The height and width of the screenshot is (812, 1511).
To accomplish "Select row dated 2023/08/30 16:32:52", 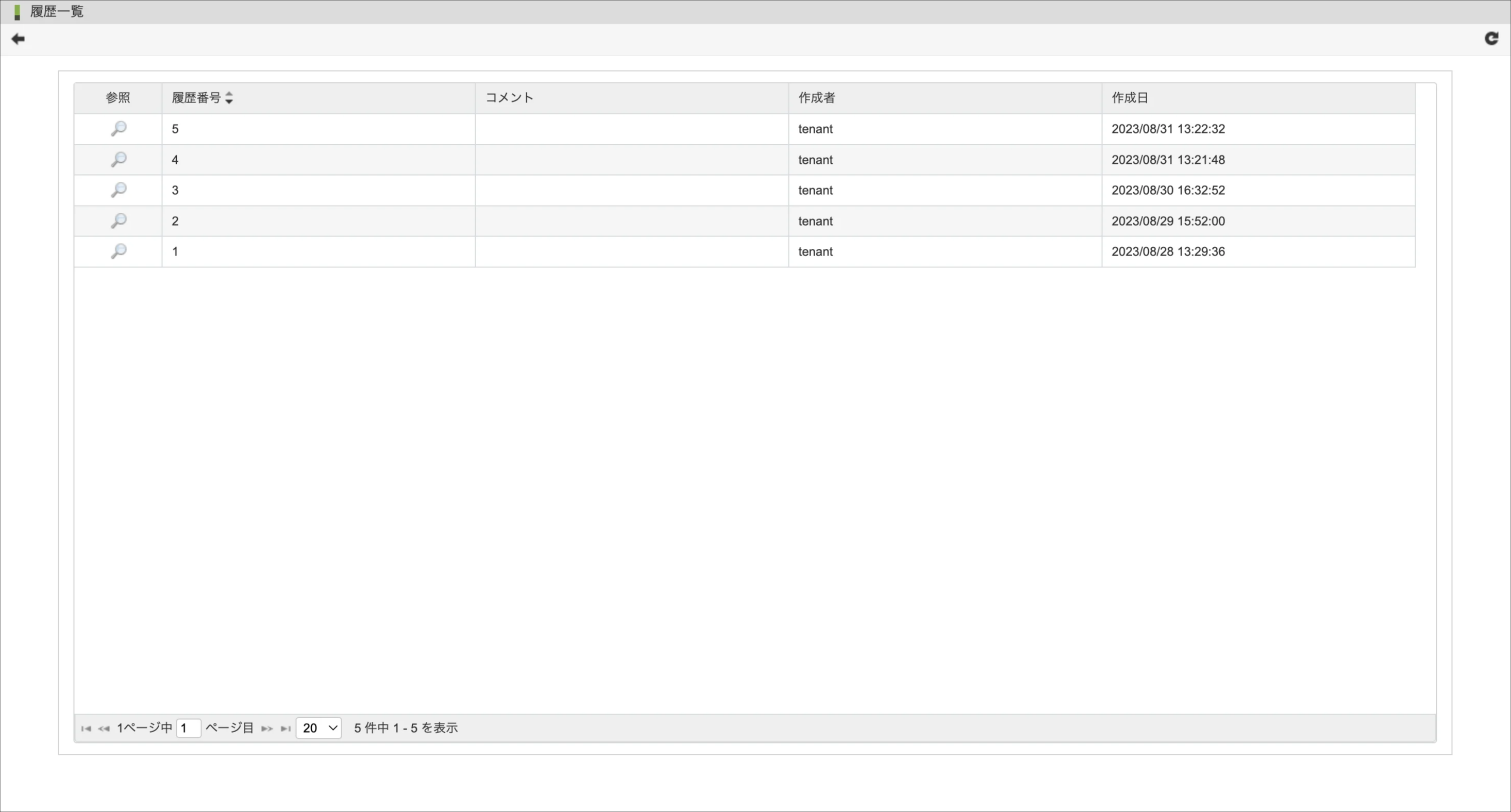I will click(x=1167, y=191).
